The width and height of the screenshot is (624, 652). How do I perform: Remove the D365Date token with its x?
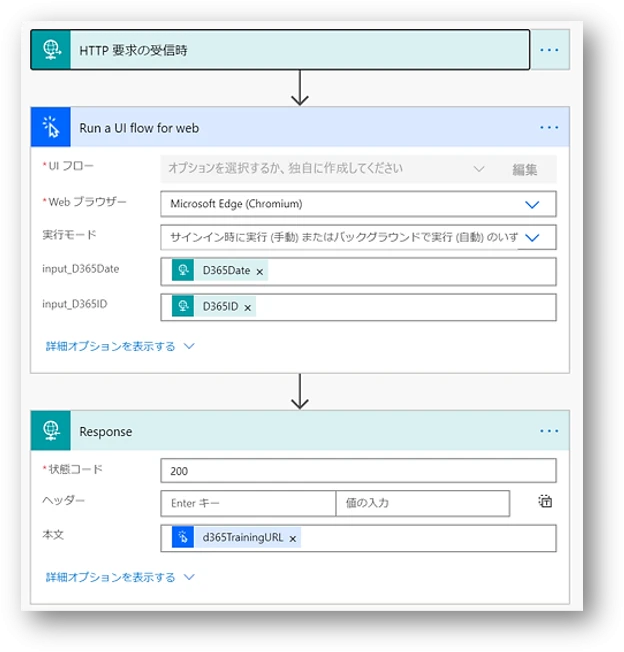[260, 272]
